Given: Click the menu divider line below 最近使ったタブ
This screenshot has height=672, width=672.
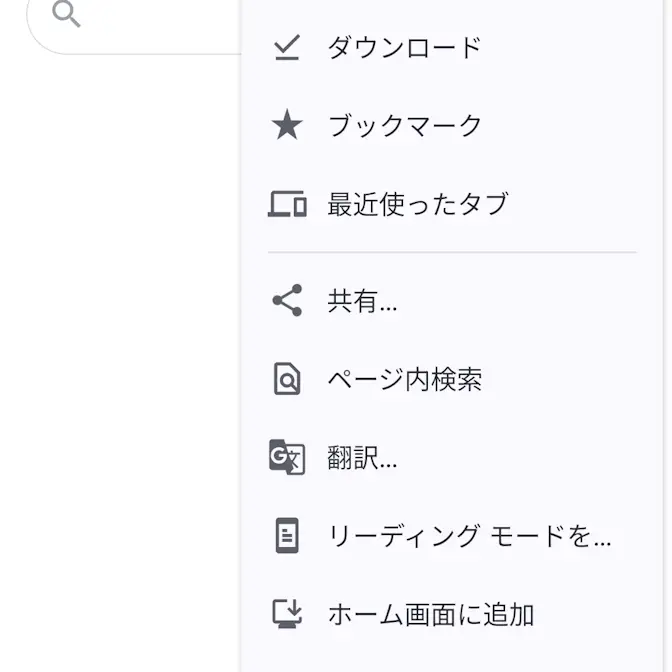Looking at the screenshot, I should coord(452,252).
